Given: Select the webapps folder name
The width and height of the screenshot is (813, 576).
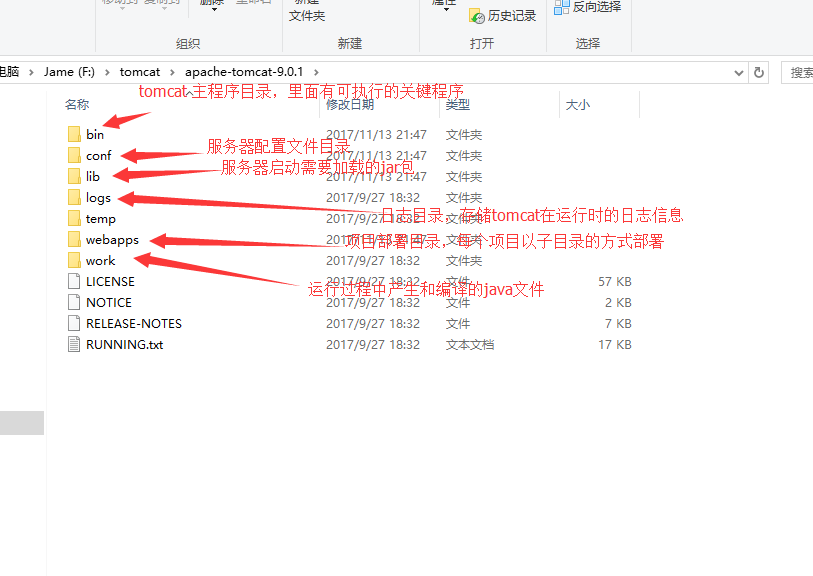Looking at the screenshot, I should tap(113, 240).
